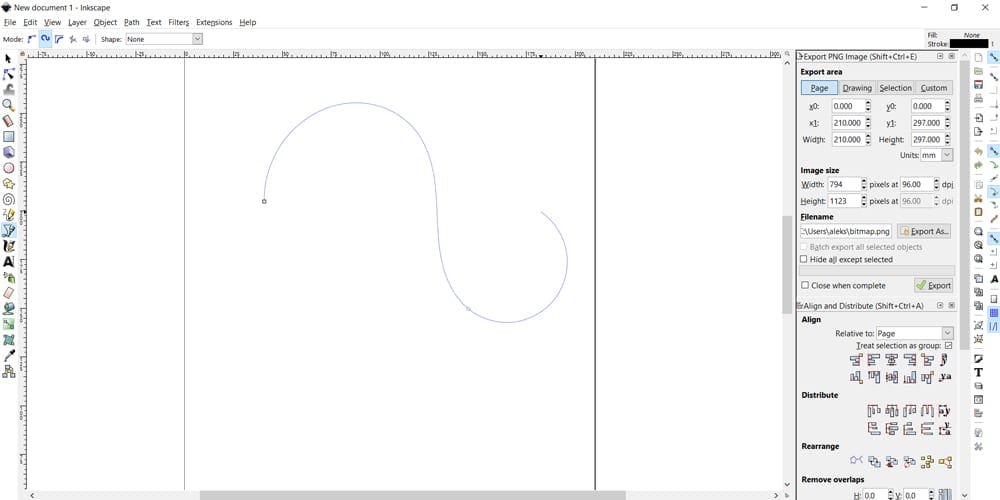Choose Selection export area button
1000x500 pixels.
(x=895, y=88)
